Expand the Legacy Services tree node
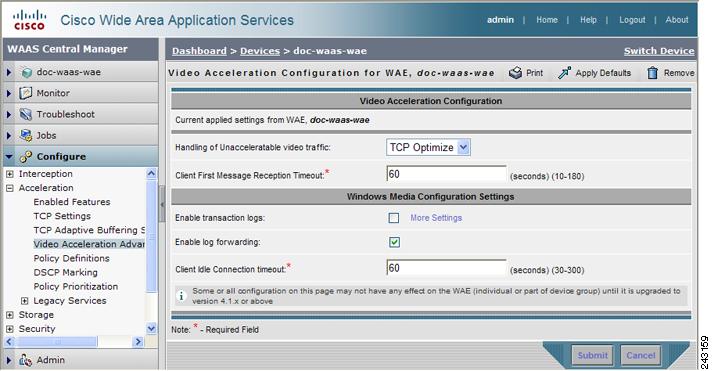712x371 pixels. click(25, 301)
